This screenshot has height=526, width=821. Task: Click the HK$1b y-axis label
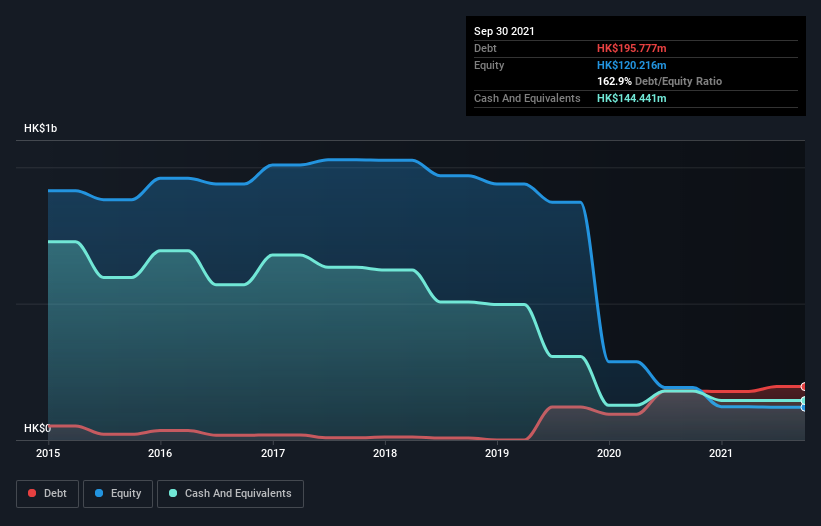coord(40,128)
